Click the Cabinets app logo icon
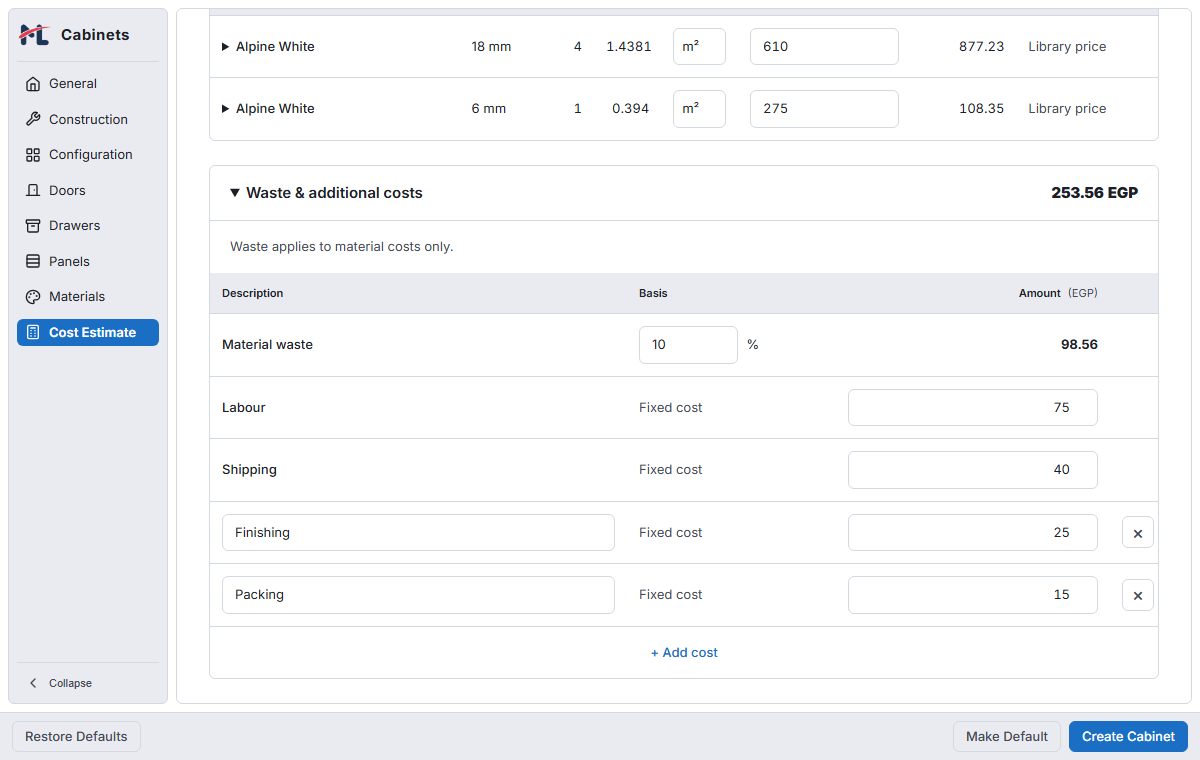Screen dimensions: 1200x760 [x=34, y=35]
